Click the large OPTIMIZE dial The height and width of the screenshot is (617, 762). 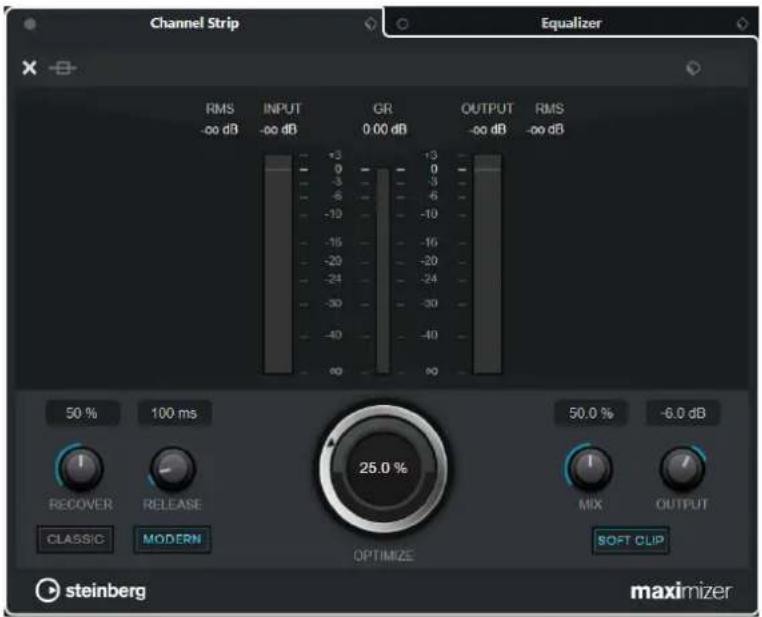pos(383,468)
